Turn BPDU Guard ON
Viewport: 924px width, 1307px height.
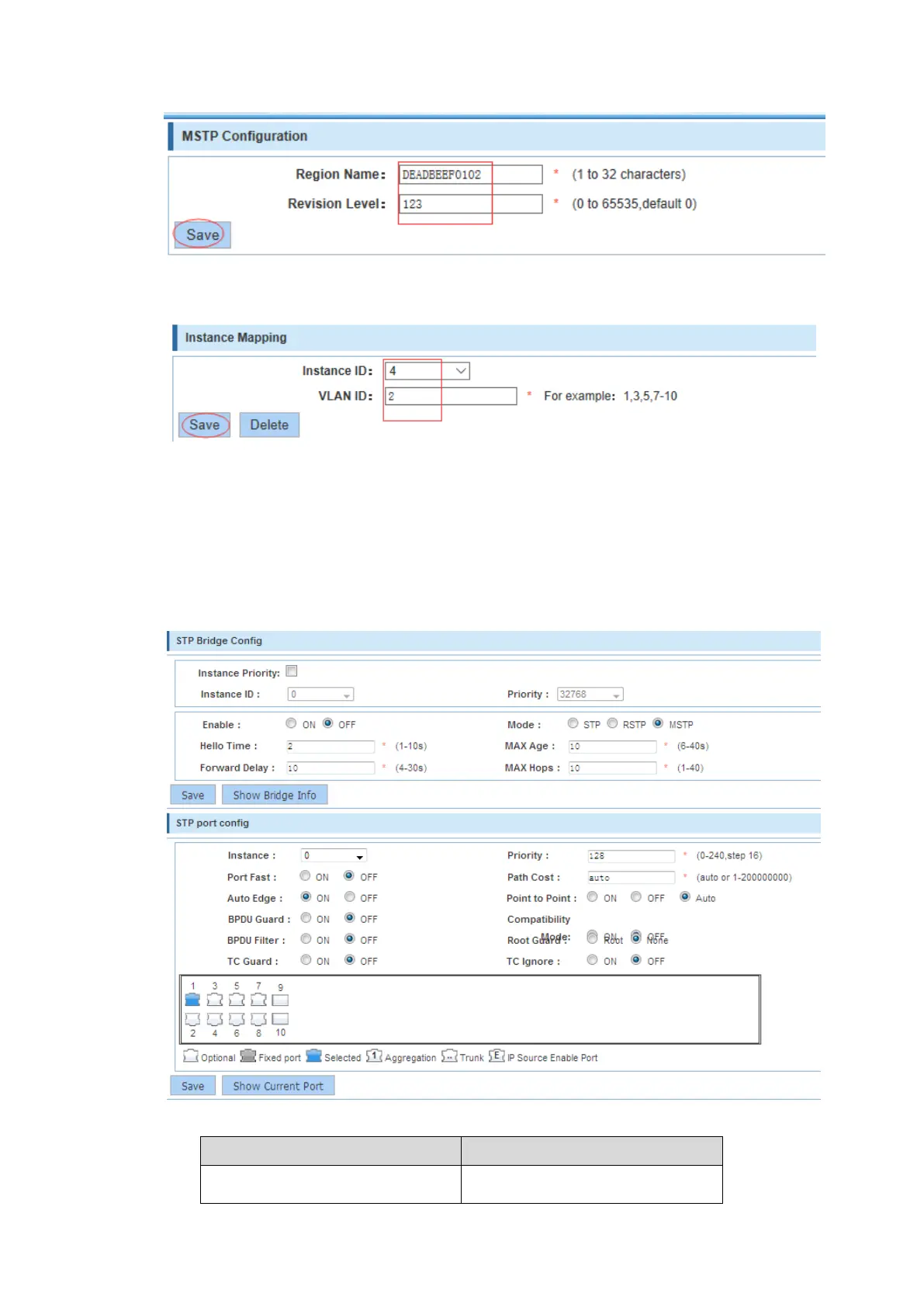(x=306, y=918)
